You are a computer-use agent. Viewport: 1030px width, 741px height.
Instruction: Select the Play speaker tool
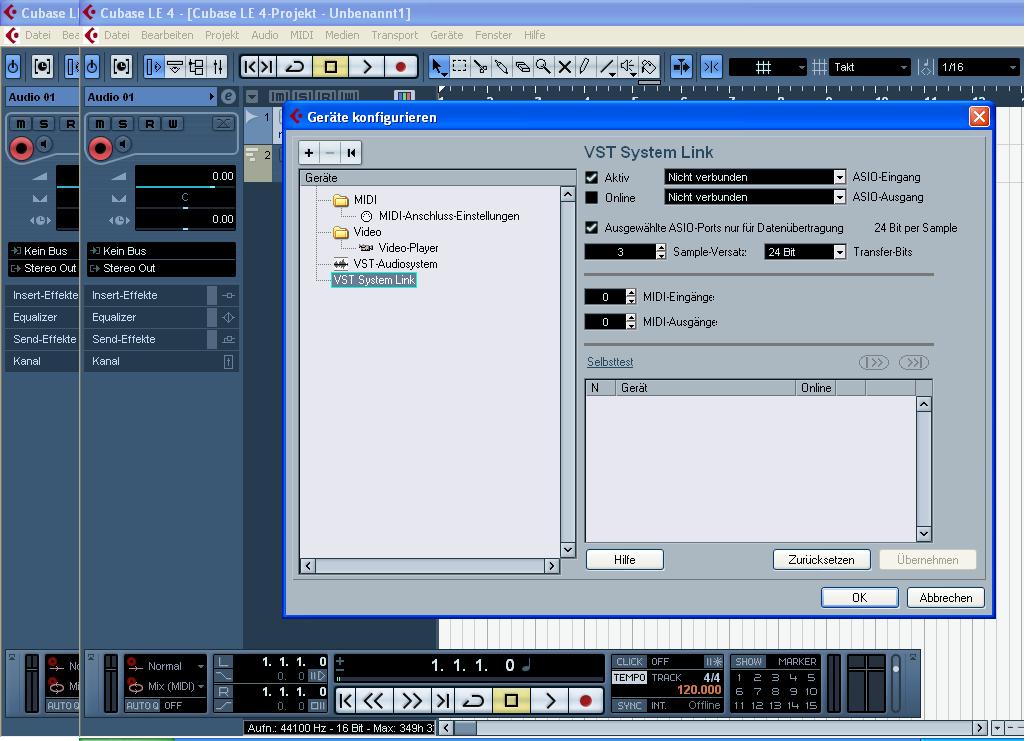click(627, 66)
